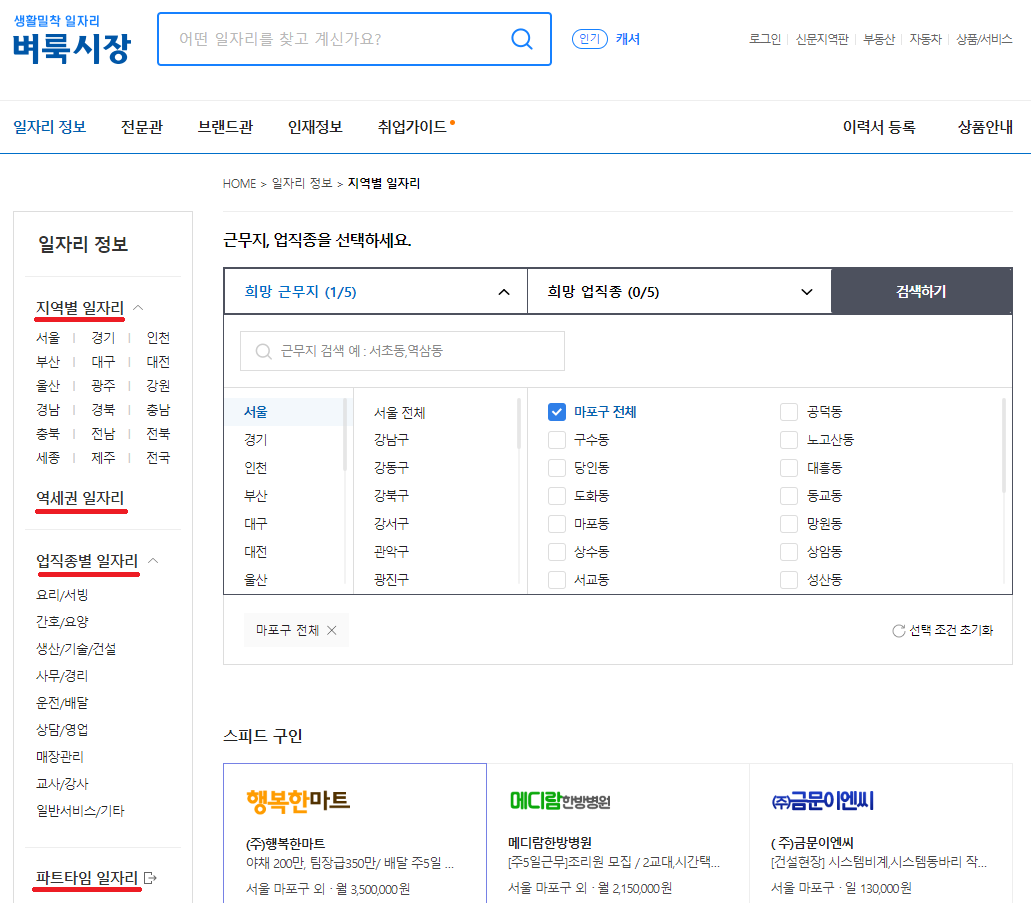The image size is (1031, 903).
Task: Enable the 상암동 checkbox
Action: coord(789,551)
